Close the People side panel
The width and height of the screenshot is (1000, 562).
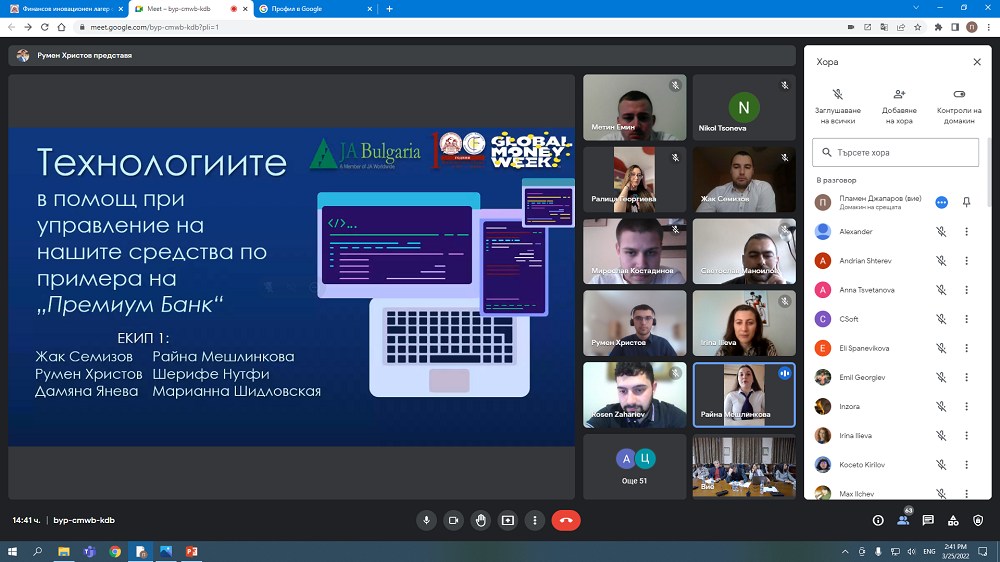977,62
